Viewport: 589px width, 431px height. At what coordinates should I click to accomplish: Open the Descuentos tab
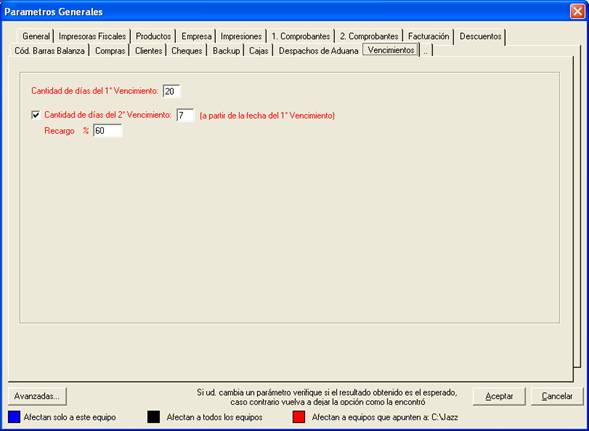click(x=480, y=36)
